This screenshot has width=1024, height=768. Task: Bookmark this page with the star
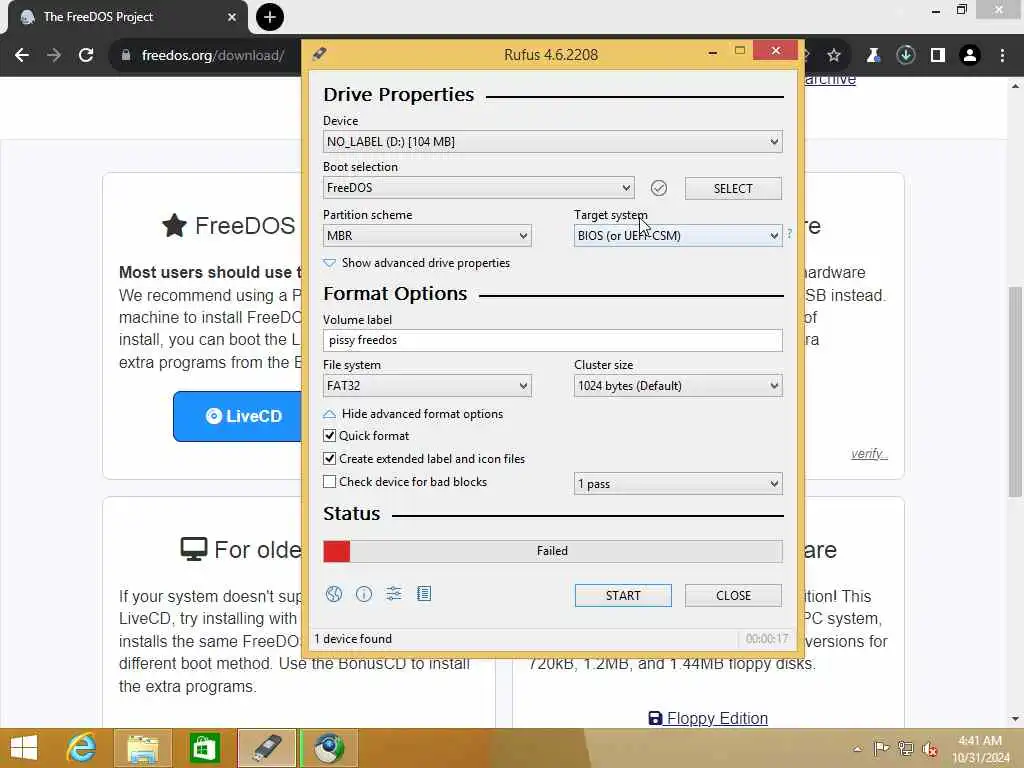point(834,56)
